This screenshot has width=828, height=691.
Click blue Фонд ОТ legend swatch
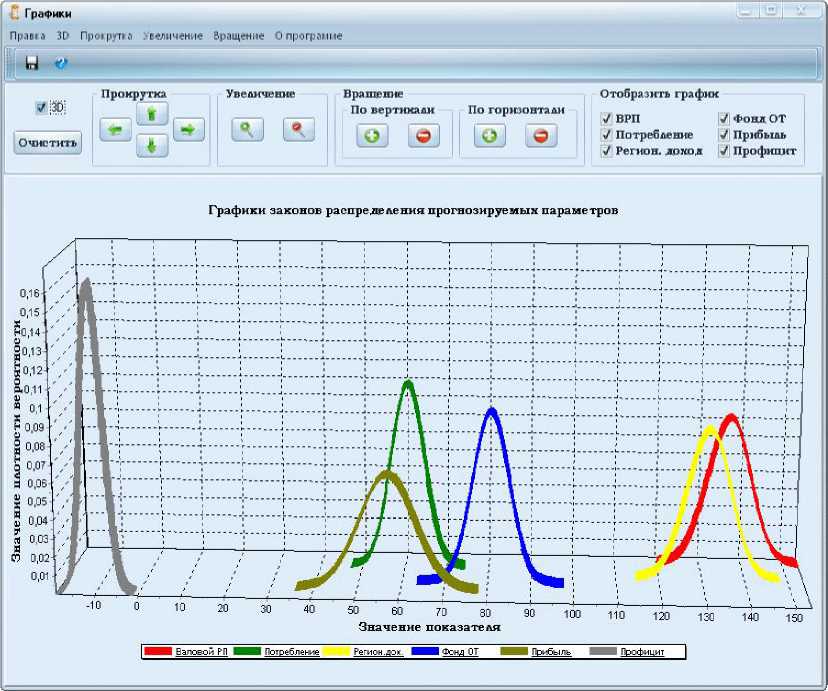click(425, 651)
